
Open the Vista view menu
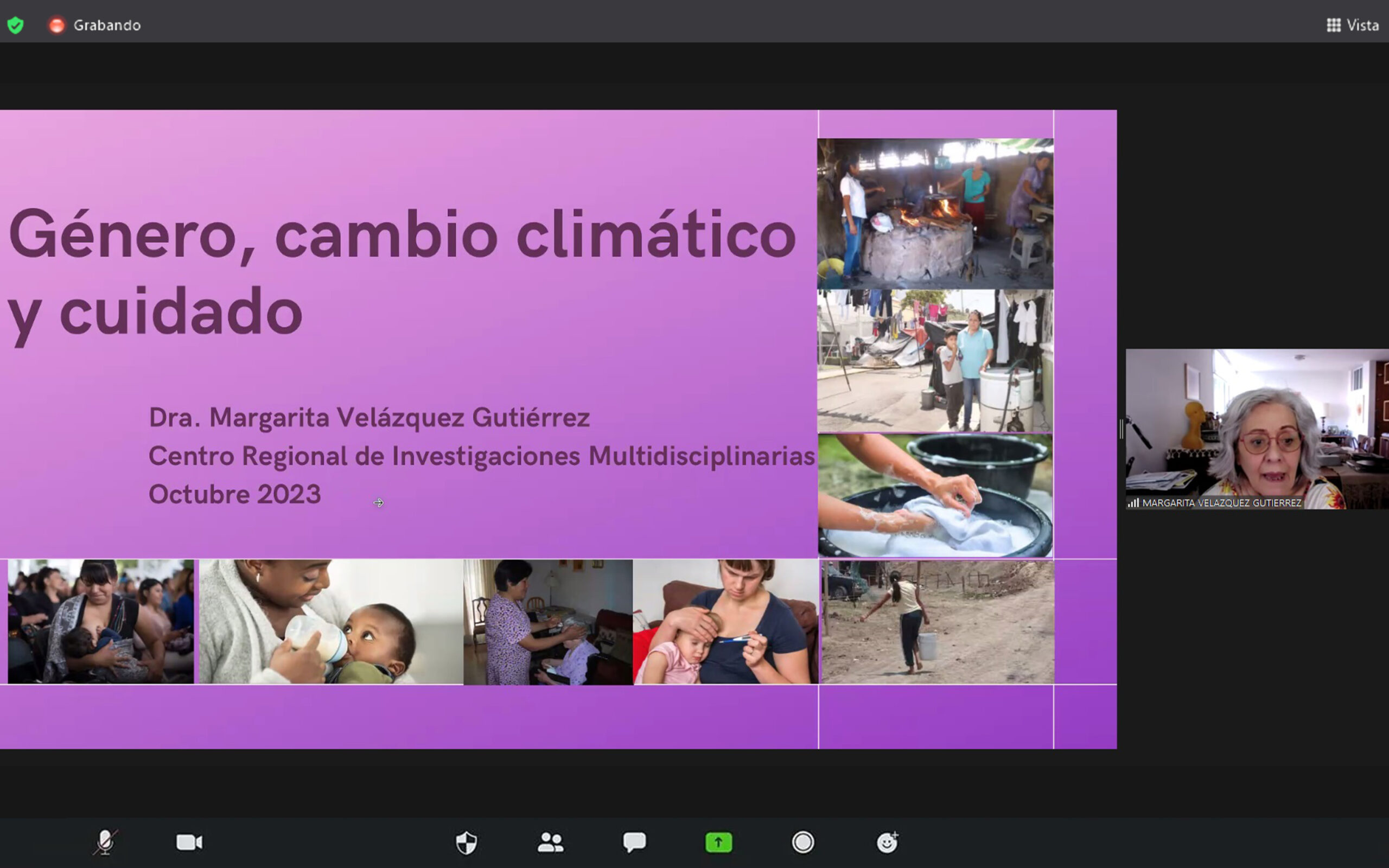[x=1352, y=25]
